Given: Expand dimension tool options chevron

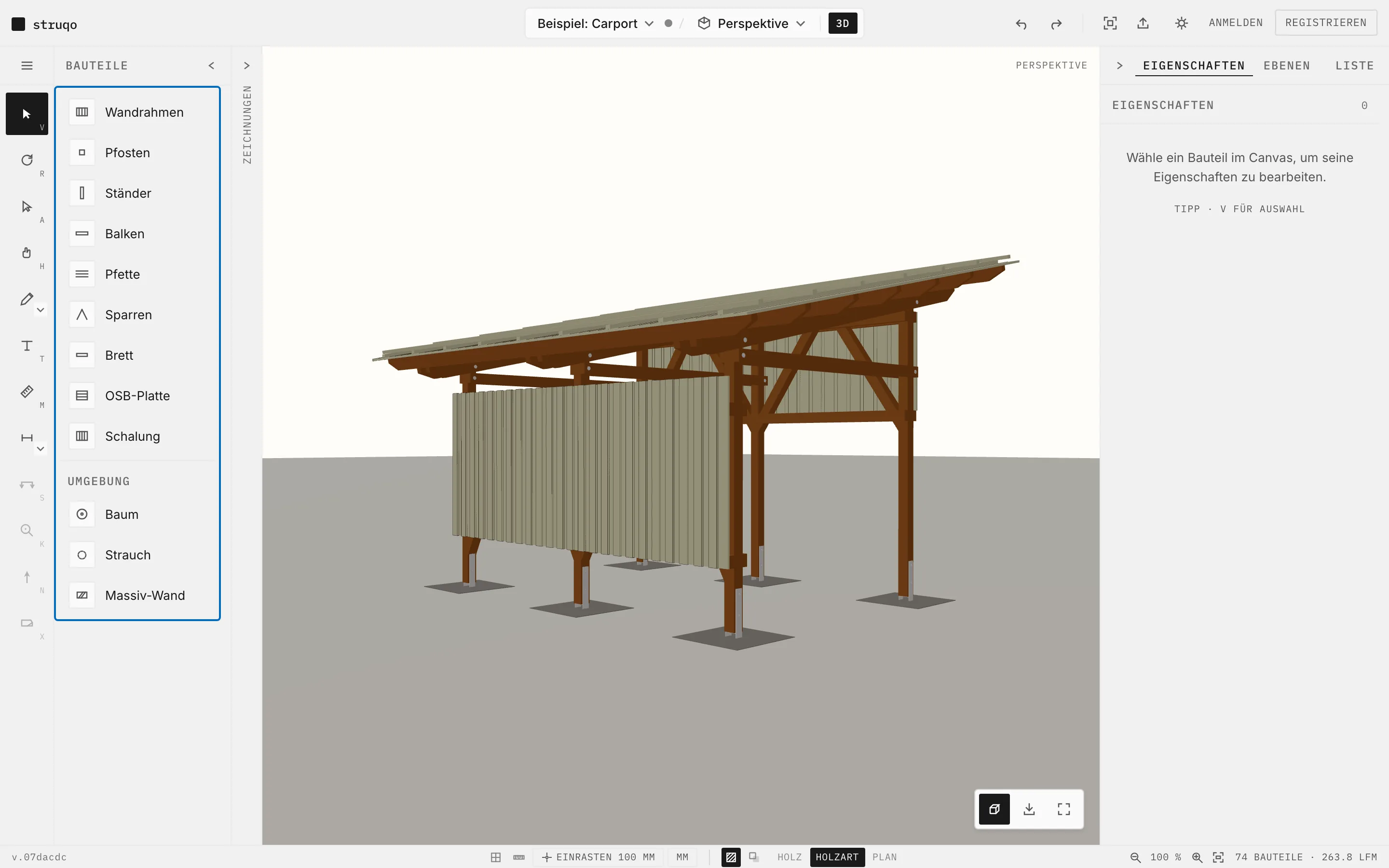Looking at the screenshot, I should coord(40,448).
